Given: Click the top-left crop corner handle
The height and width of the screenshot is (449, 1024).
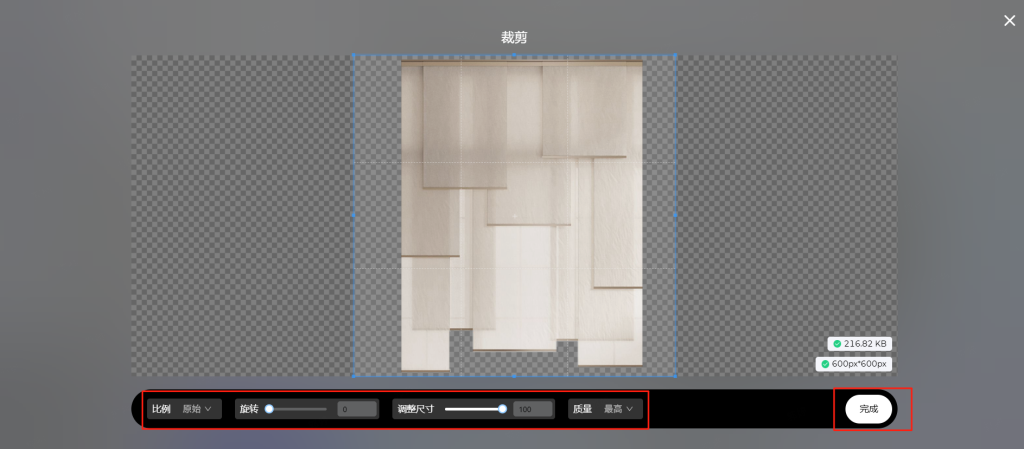Looking at the screenshot, I should [354, 55].
